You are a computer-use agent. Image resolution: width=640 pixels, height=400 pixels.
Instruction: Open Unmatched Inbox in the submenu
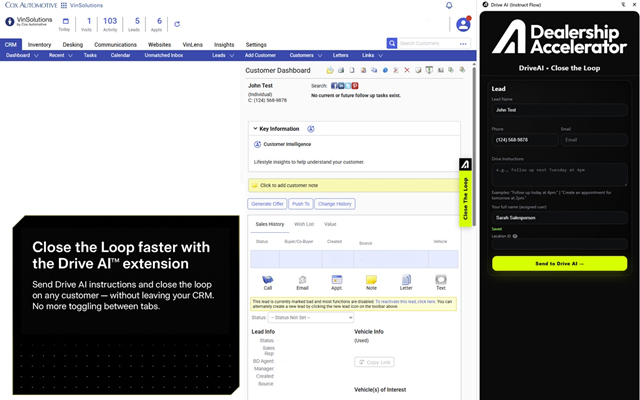164,55
